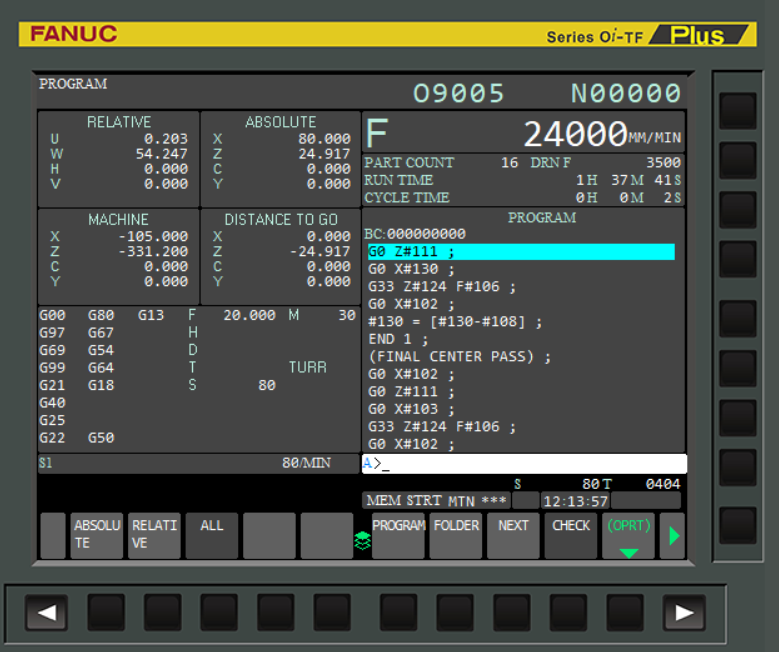Click the hardware key beneath (OPRT) soft key
779x652 pixels.
[x=625, y=613]
